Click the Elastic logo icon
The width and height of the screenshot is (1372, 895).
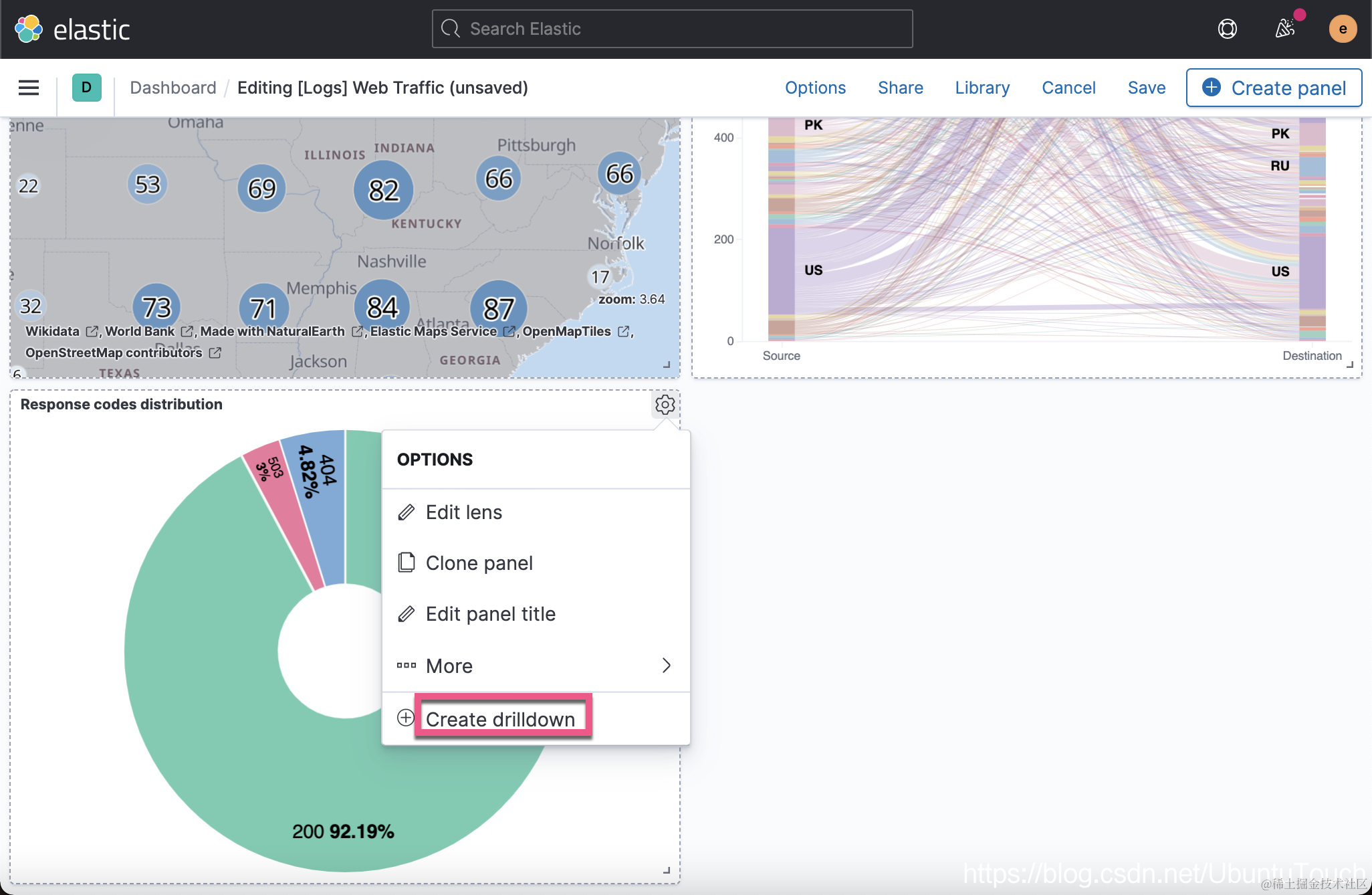click(29, 29)
